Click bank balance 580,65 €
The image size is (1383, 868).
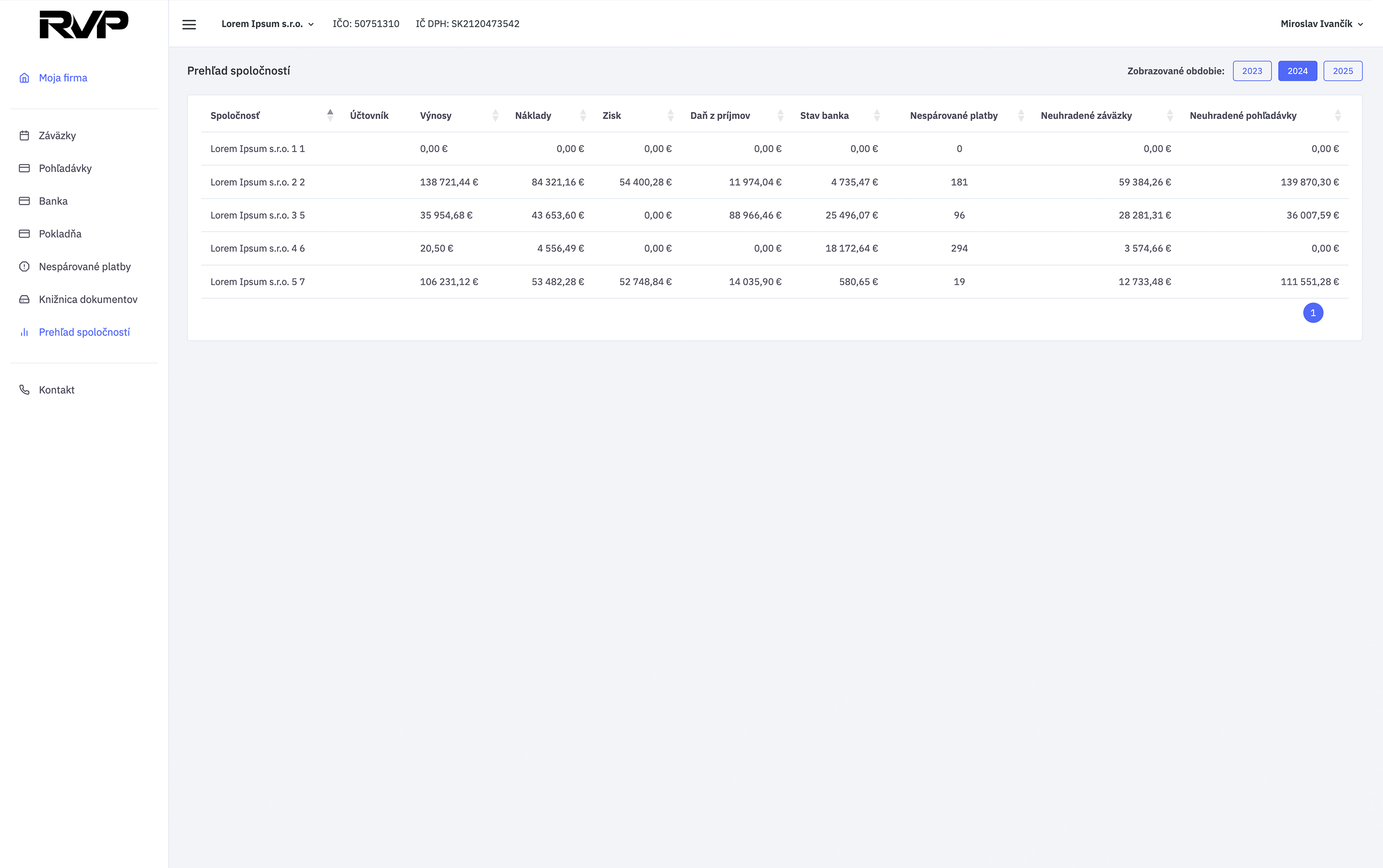pyautogui.click(x=858, y=281)
